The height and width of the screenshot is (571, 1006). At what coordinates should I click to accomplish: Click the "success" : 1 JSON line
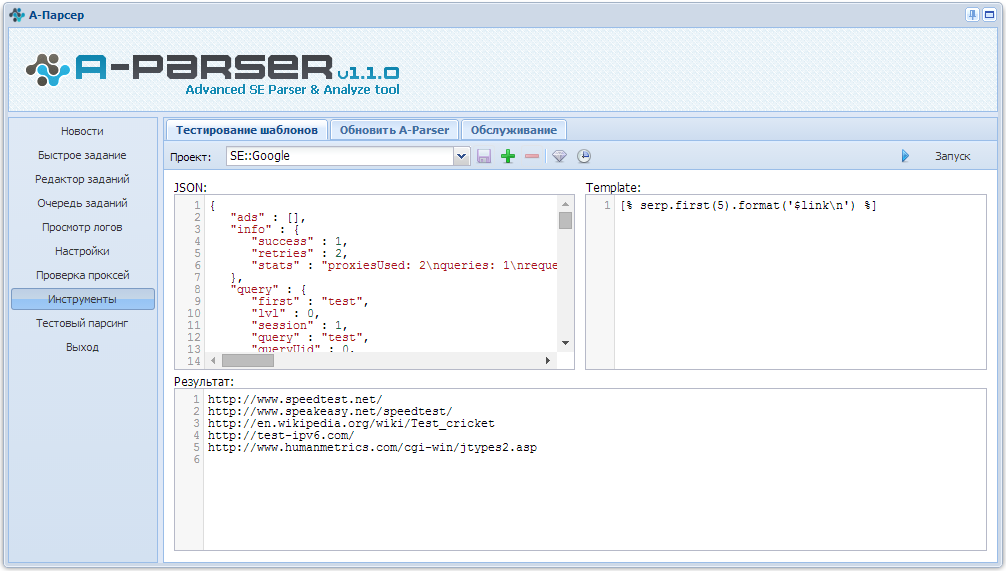[299, 241]
